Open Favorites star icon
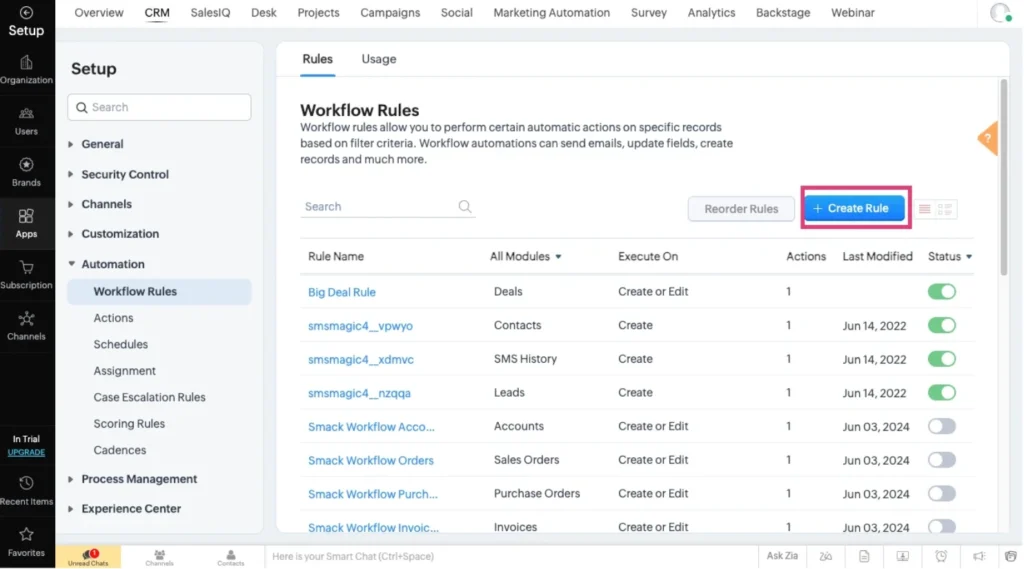Image resolution: width=1024 pixels, height=569 pixels. coord(26,534)
